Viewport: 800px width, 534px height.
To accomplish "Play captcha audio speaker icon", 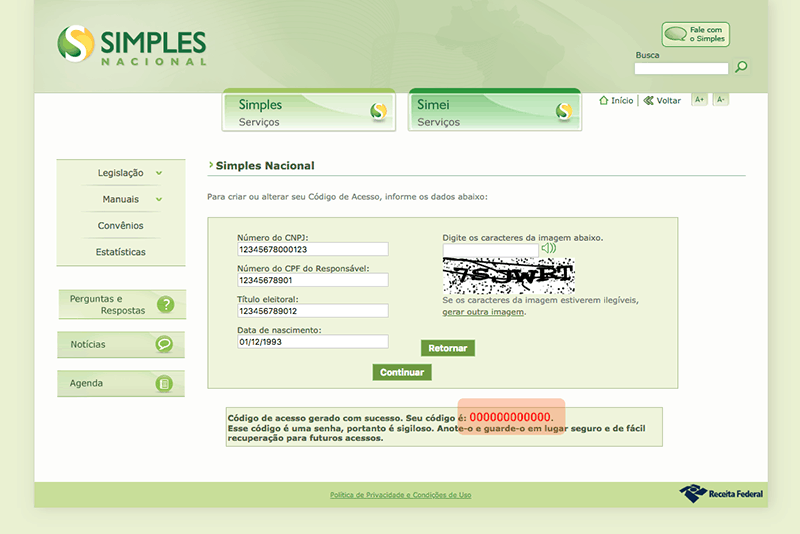I will (x=549, y=248).
